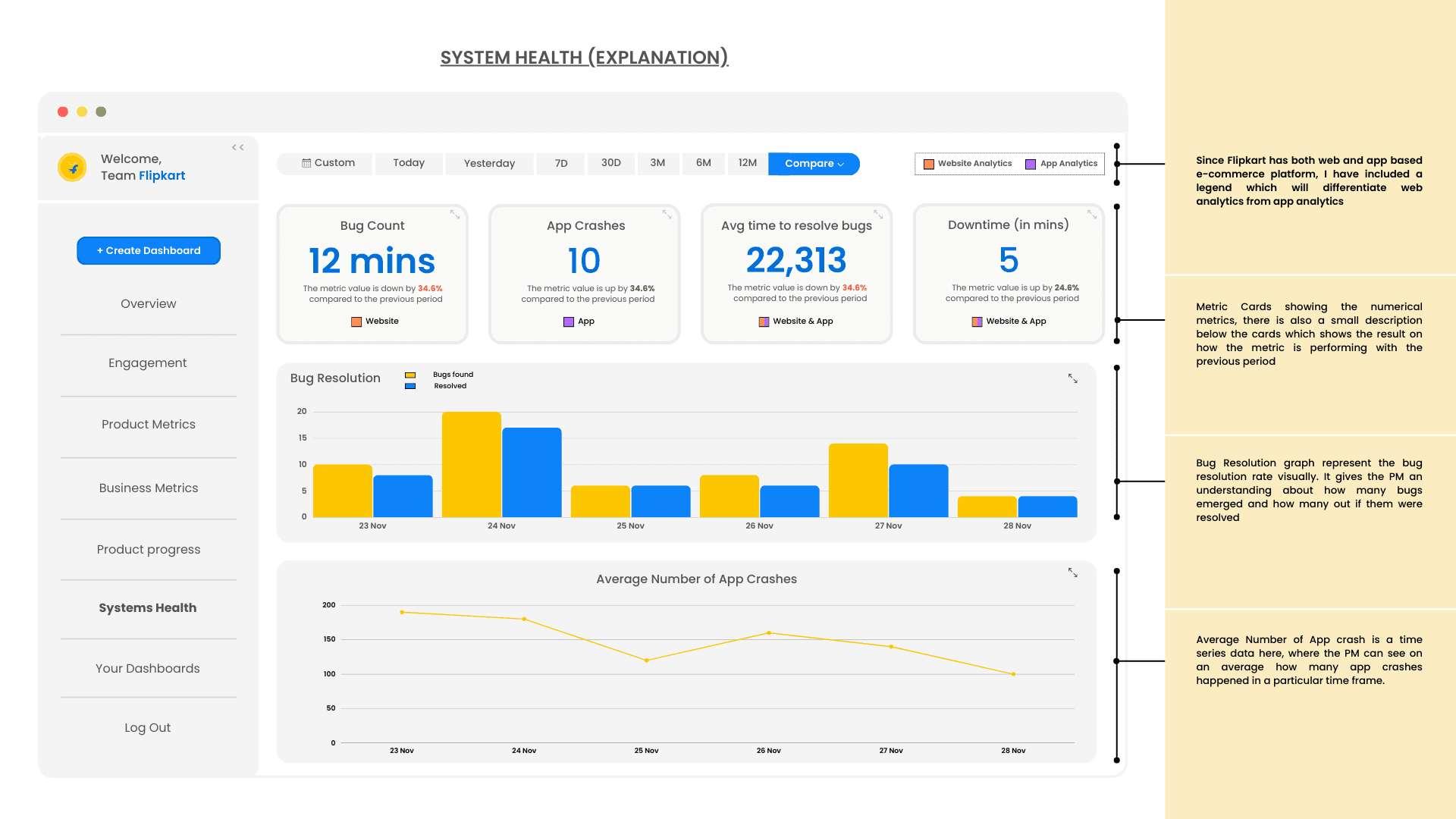
Task: Click the 28 Nov point on crashes line
Action: (1013, 674)
